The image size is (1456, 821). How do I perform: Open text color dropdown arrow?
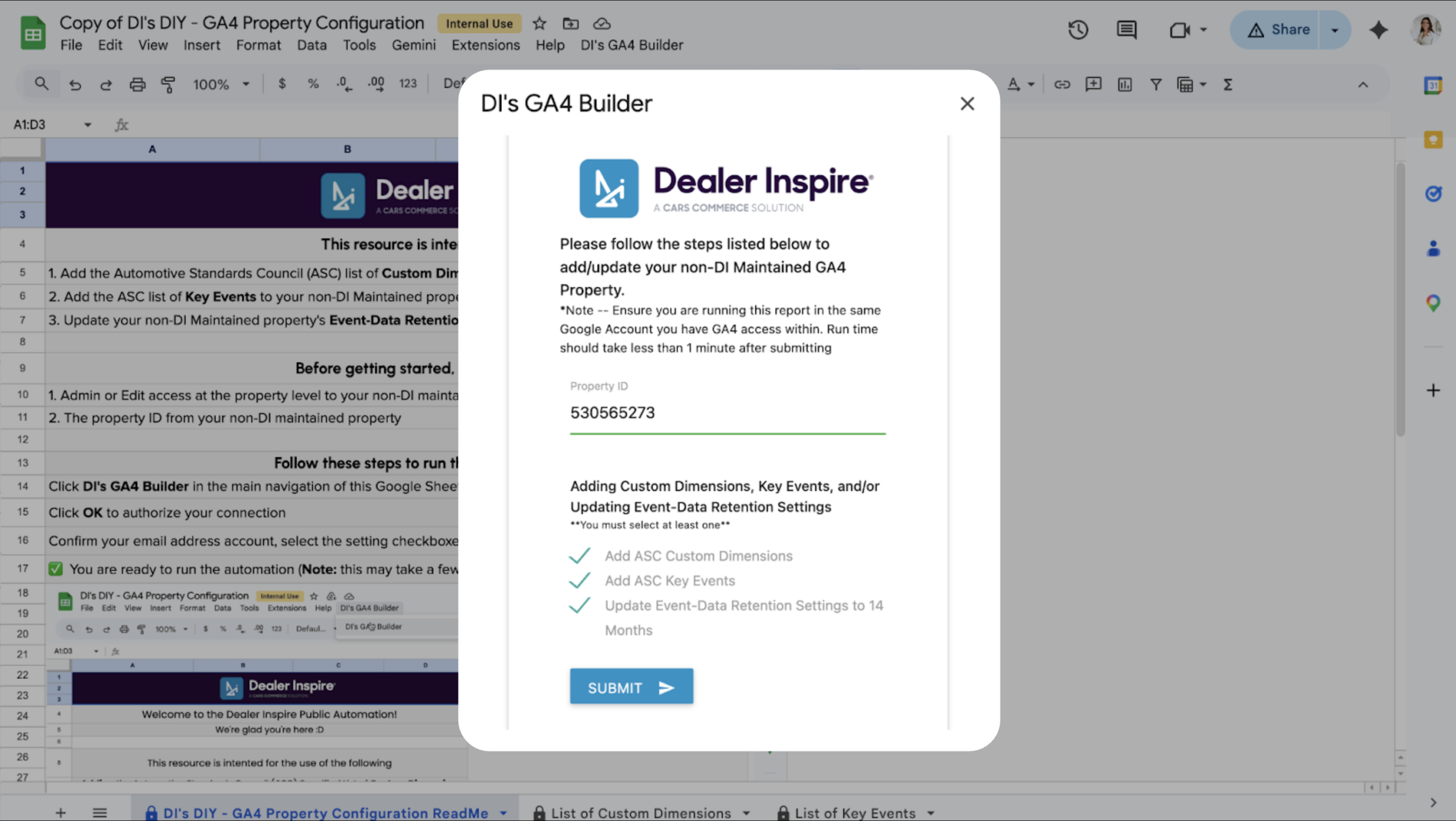click(x=1031, y=85)
